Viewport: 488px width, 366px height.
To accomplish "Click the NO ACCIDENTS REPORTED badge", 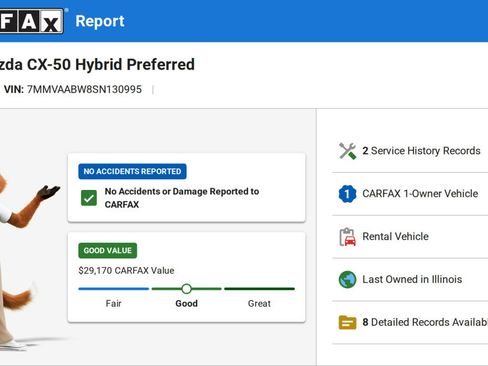I will pyautogui.click(x=132, y=171).
